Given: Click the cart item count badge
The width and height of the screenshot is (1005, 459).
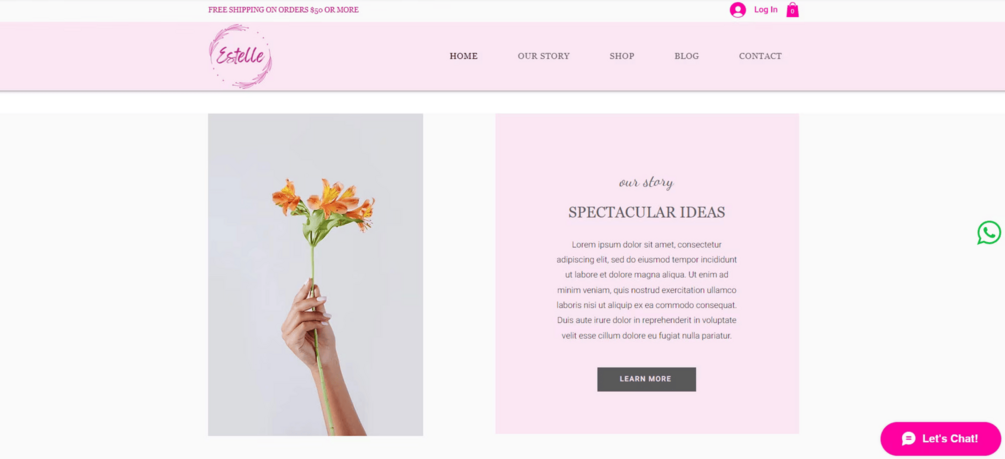Looking at the screenshot, I should (x=792, y=11).
